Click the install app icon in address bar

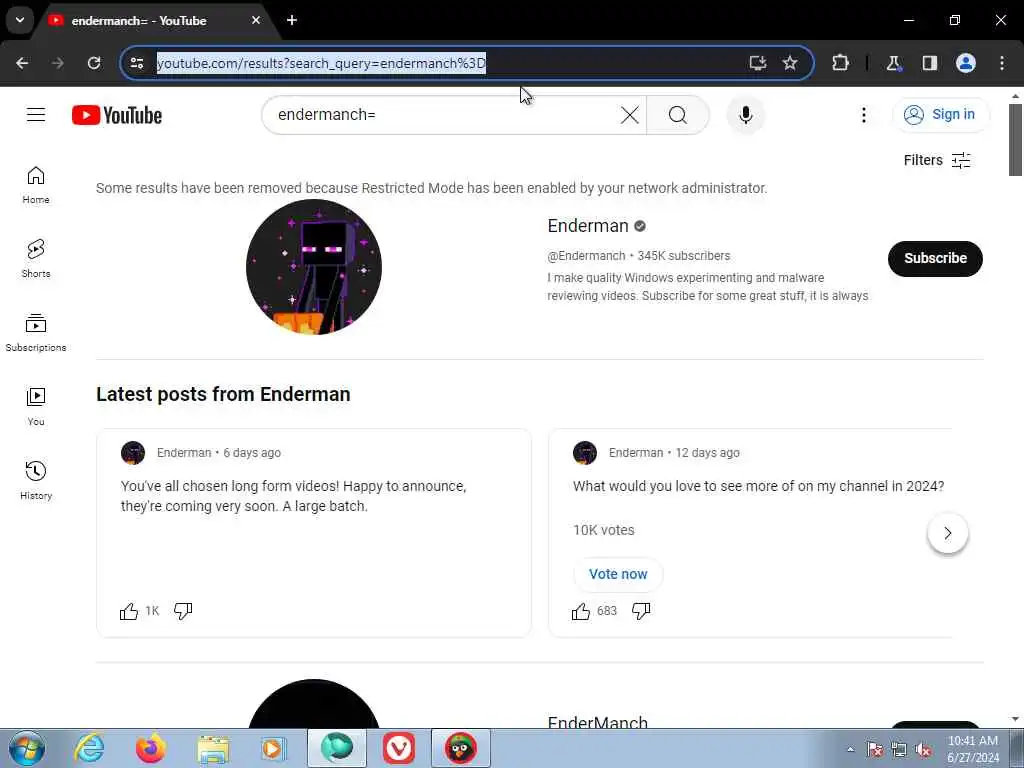758,63
